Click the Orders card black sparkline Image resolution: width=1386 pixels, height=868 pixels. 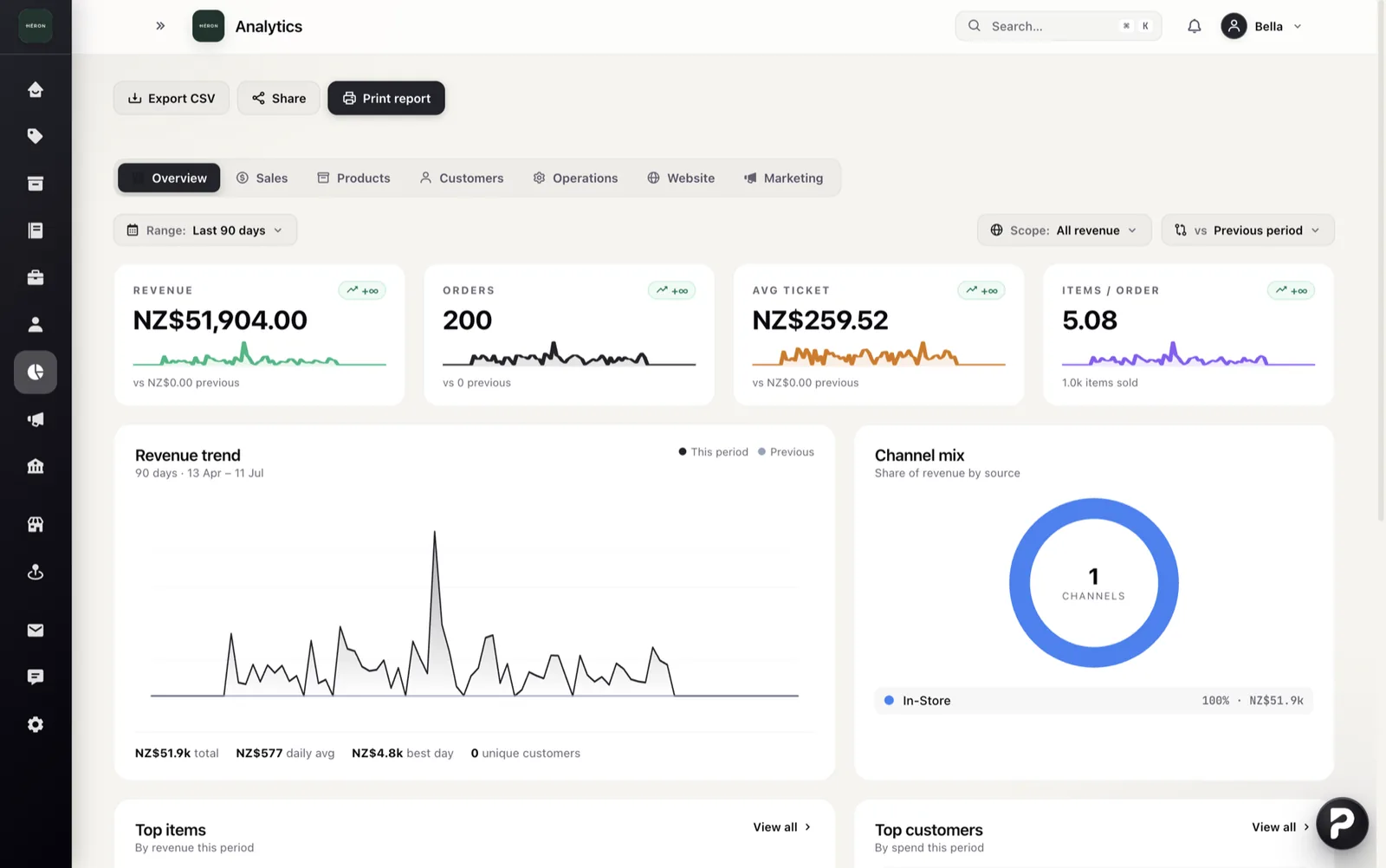click(569, 354)
